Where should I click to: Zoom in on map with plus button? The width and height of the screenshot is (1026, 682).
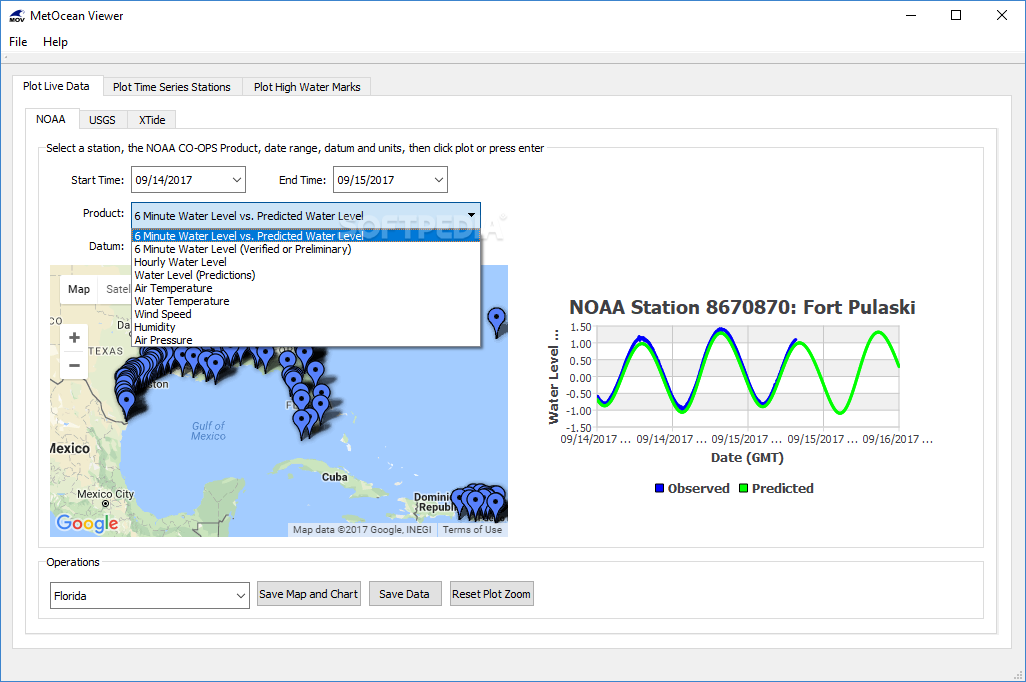click(x=74, y=338)
